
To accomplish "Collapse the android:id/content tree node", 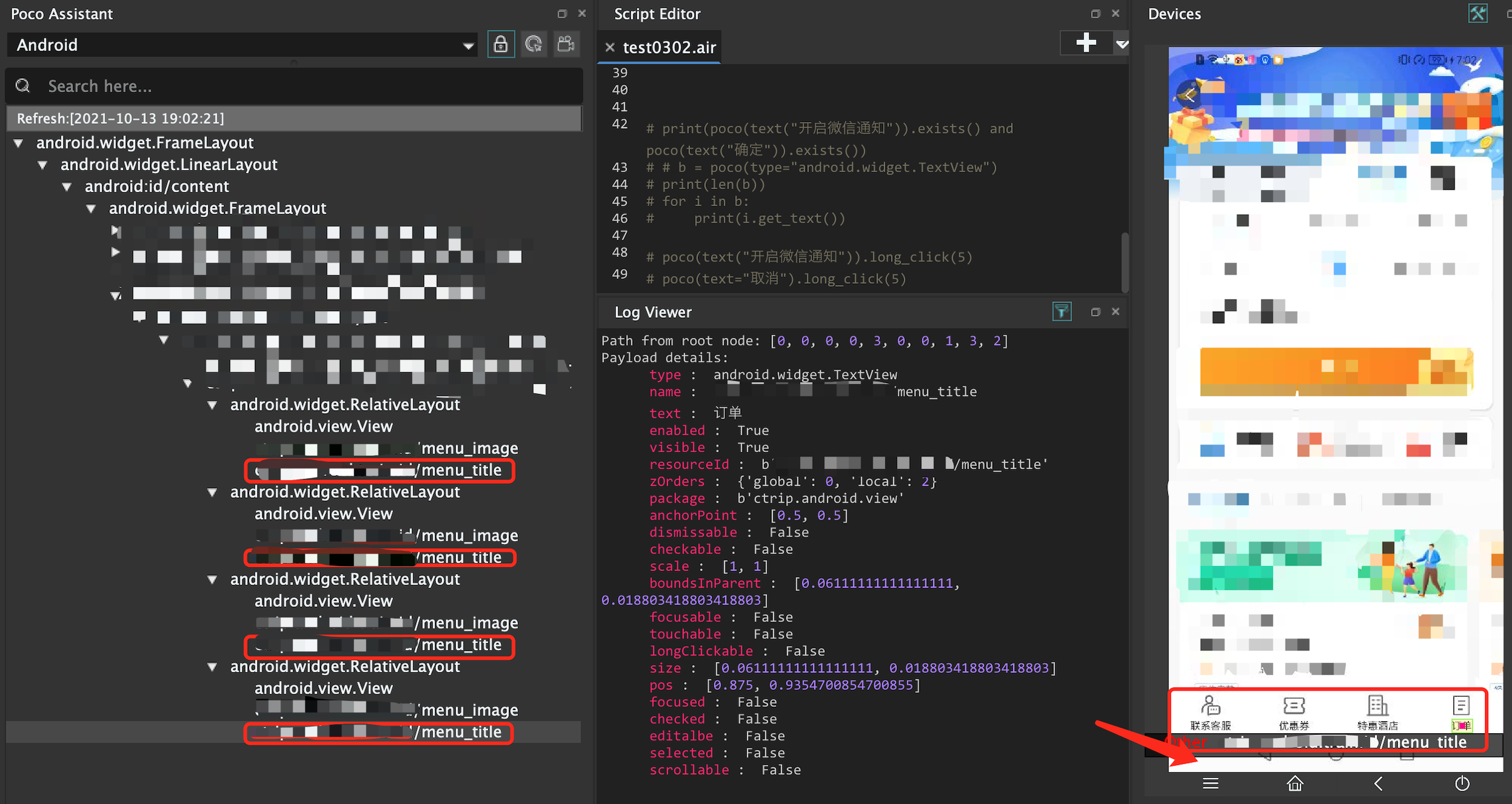I will tap(67, 187).
